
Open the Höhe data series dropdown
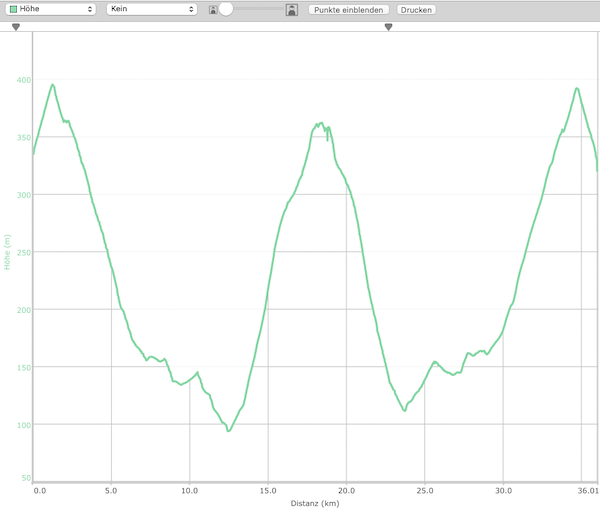click(51, 9)
